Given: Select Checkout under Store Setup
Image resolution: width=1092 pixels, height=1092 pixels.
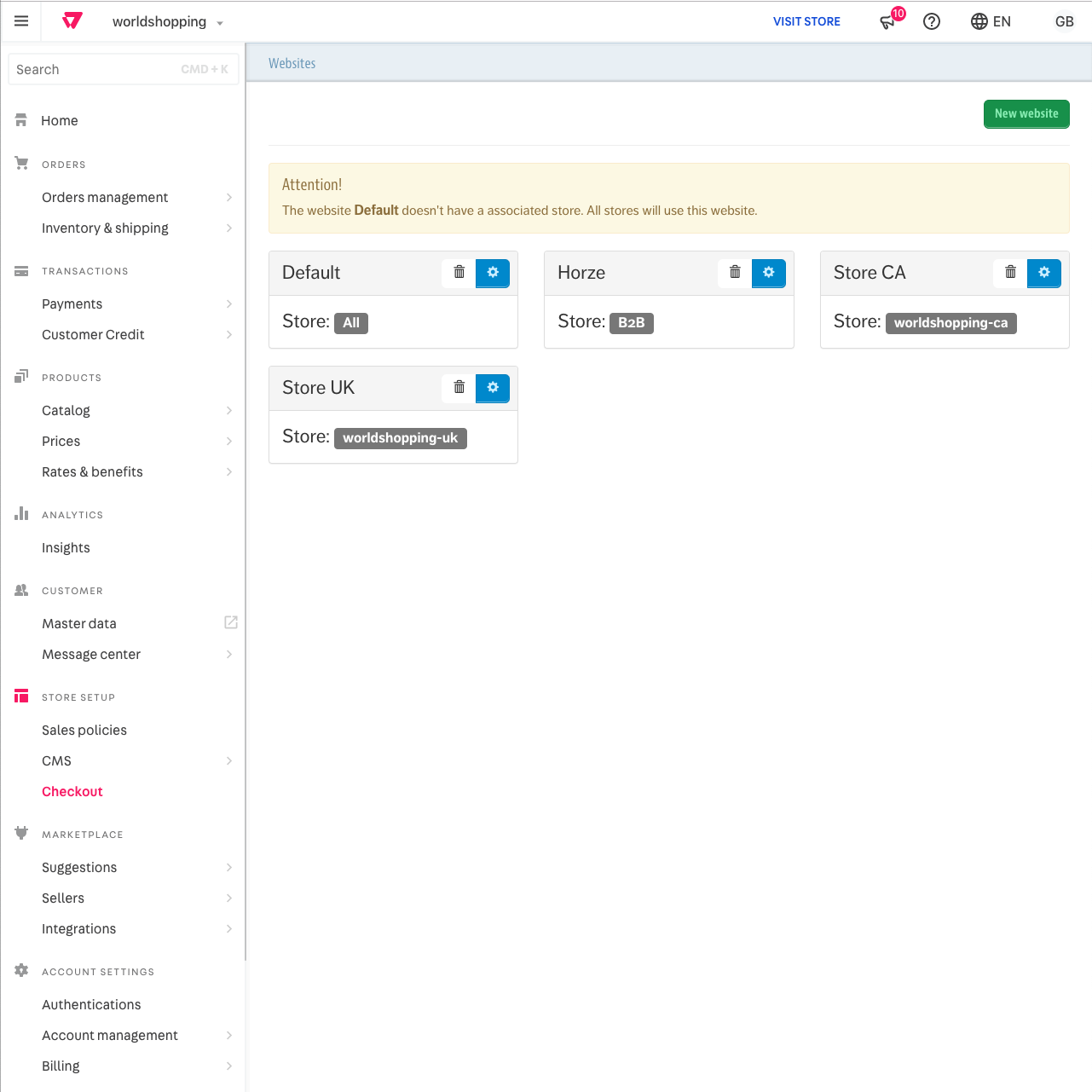Looking at the screenshot, I should click(x=72, y=791).
